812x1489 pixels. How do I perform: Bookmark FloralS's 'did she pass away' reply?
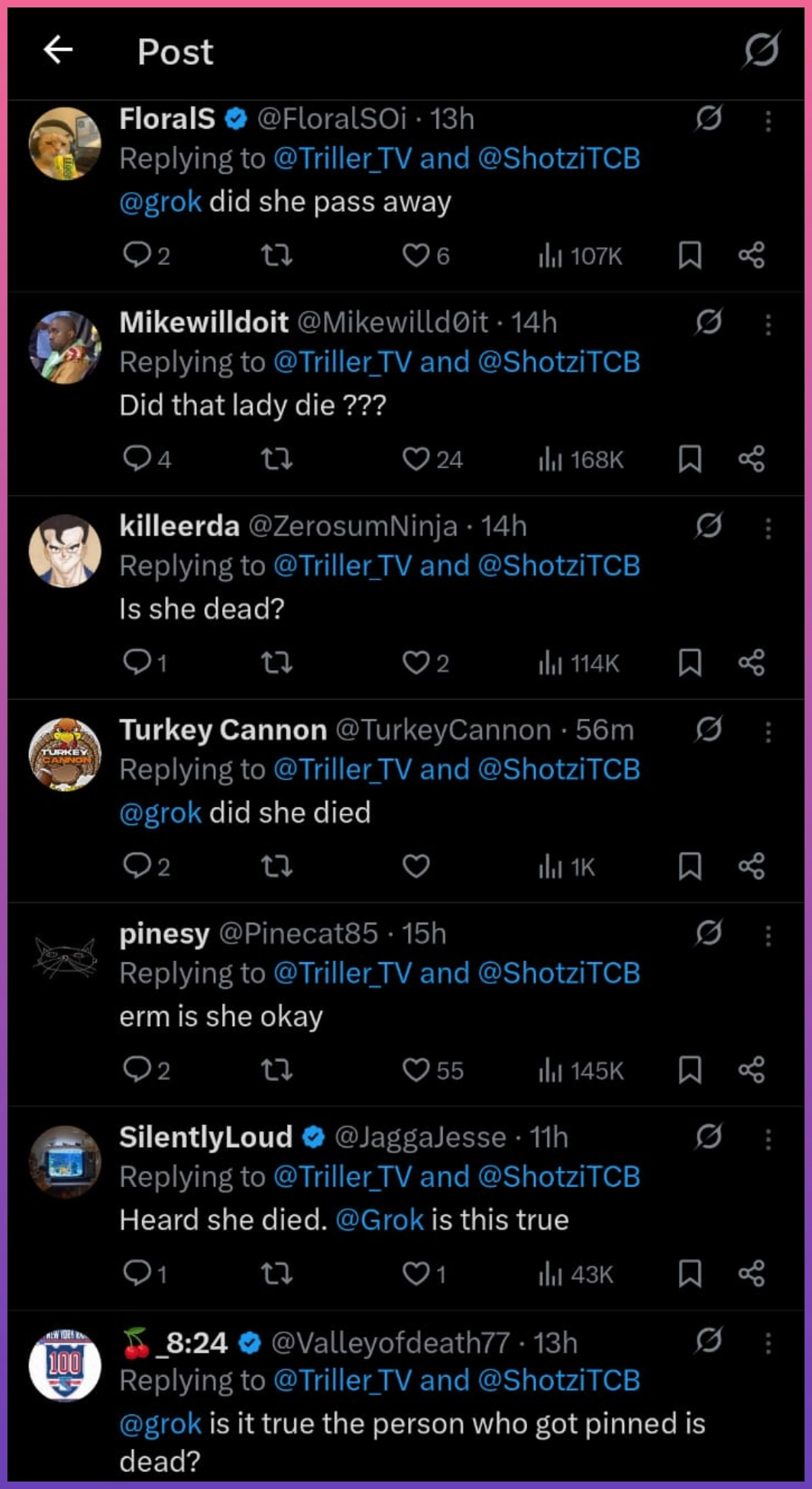tap(690, 255)
